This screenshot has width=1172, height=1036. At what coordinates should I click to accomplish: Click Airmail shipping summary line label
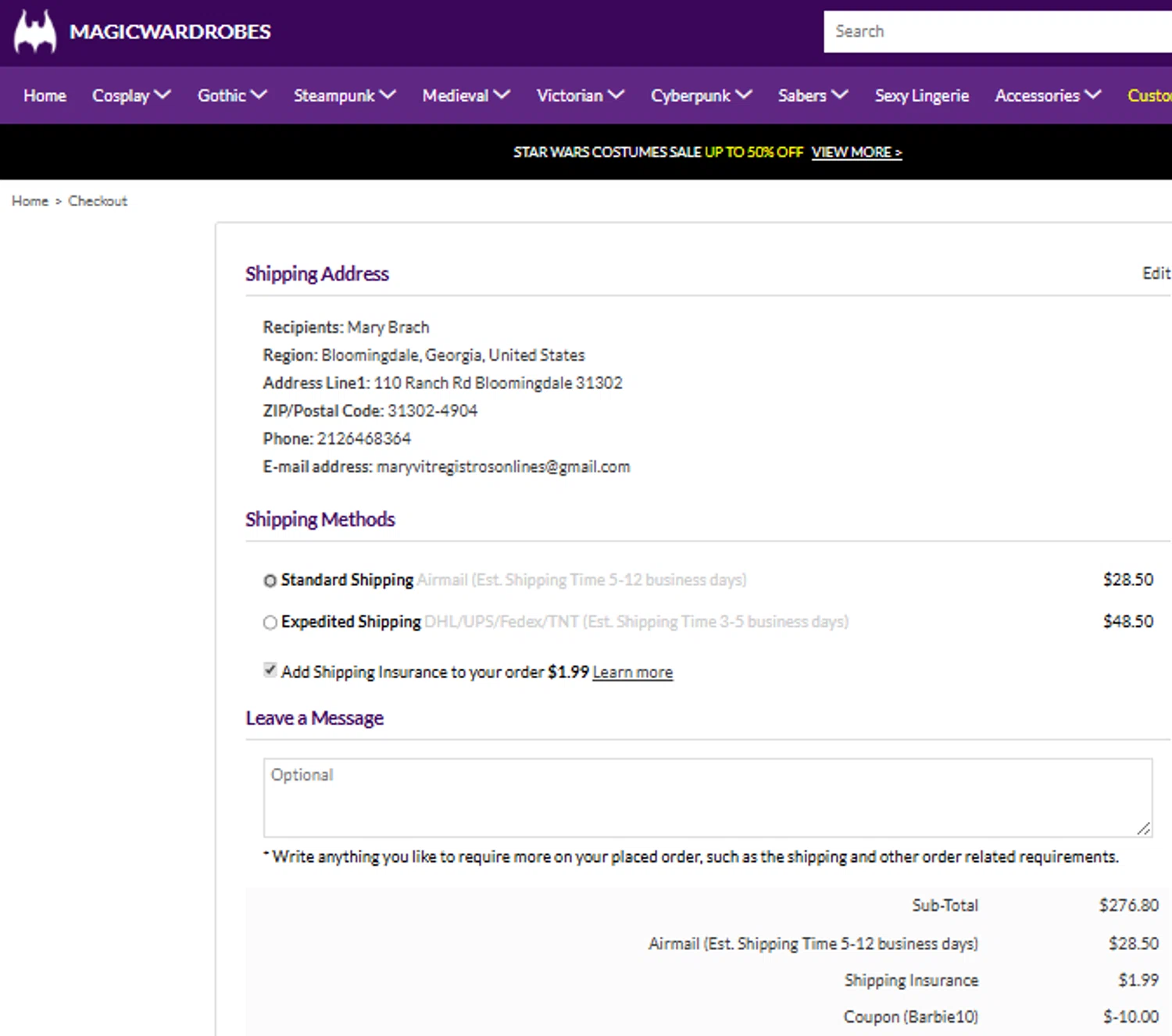[813, 944]
